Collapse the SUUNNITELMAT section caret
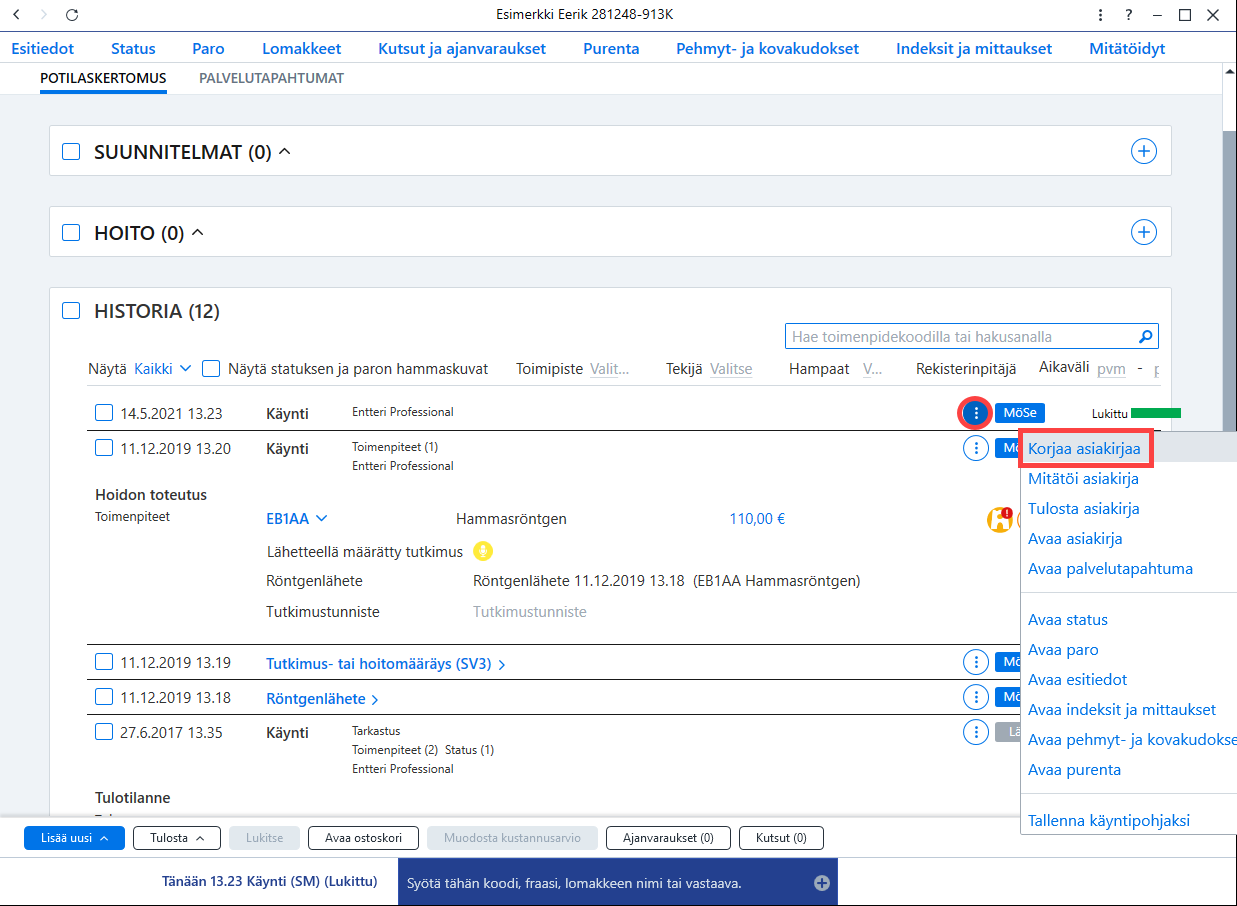Viewport: 1237px width, 906px height. tap(284, 152)
